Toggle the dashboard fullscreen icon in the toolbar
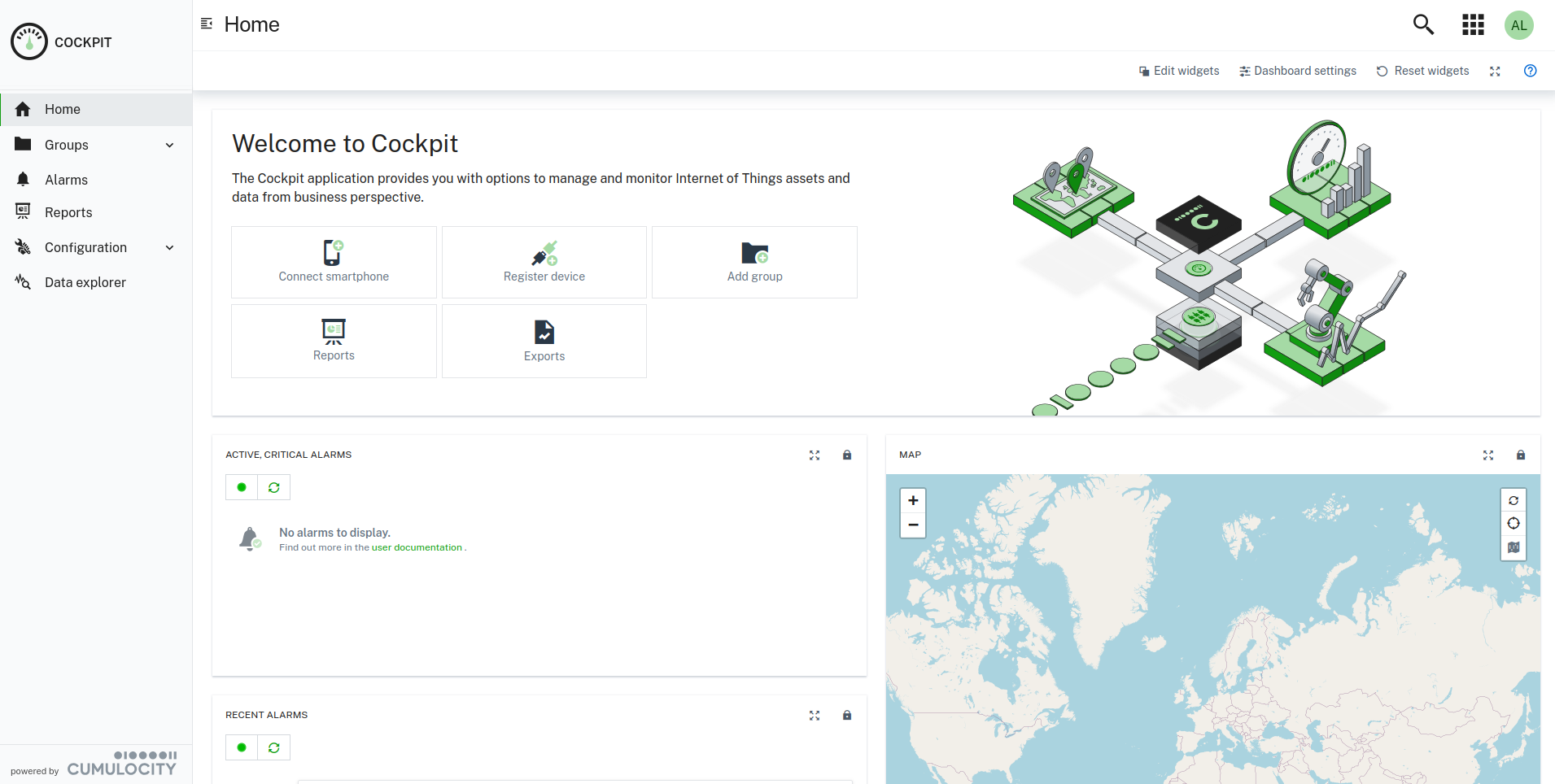The height and width of the screenshot is (784, 1555). (x=1495, y=72)
